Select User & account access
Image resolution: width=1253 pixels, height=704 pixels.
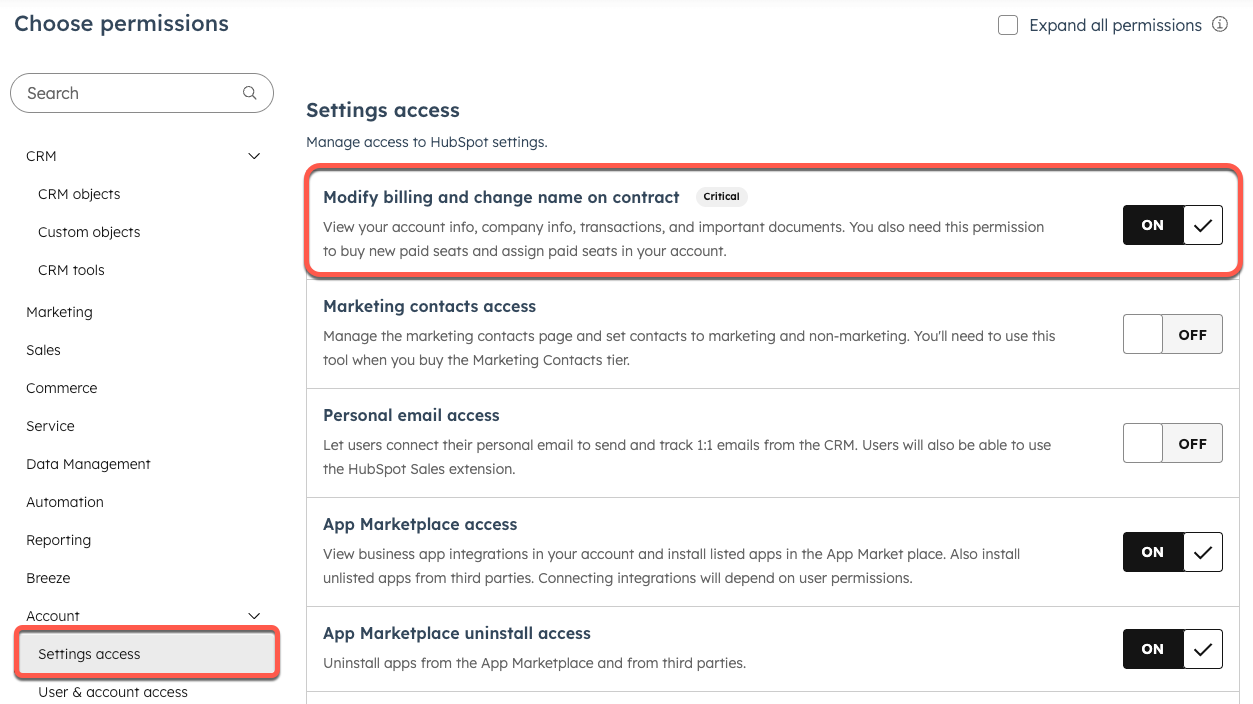[112, 691]
